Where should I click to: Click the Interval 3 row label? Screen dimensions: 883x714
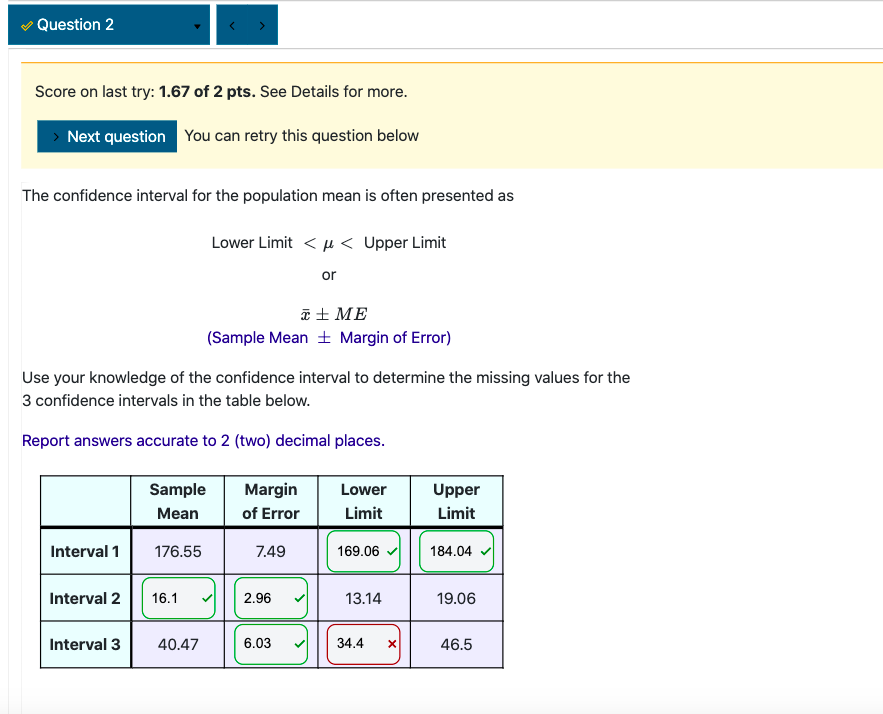(x=85, y=644)
